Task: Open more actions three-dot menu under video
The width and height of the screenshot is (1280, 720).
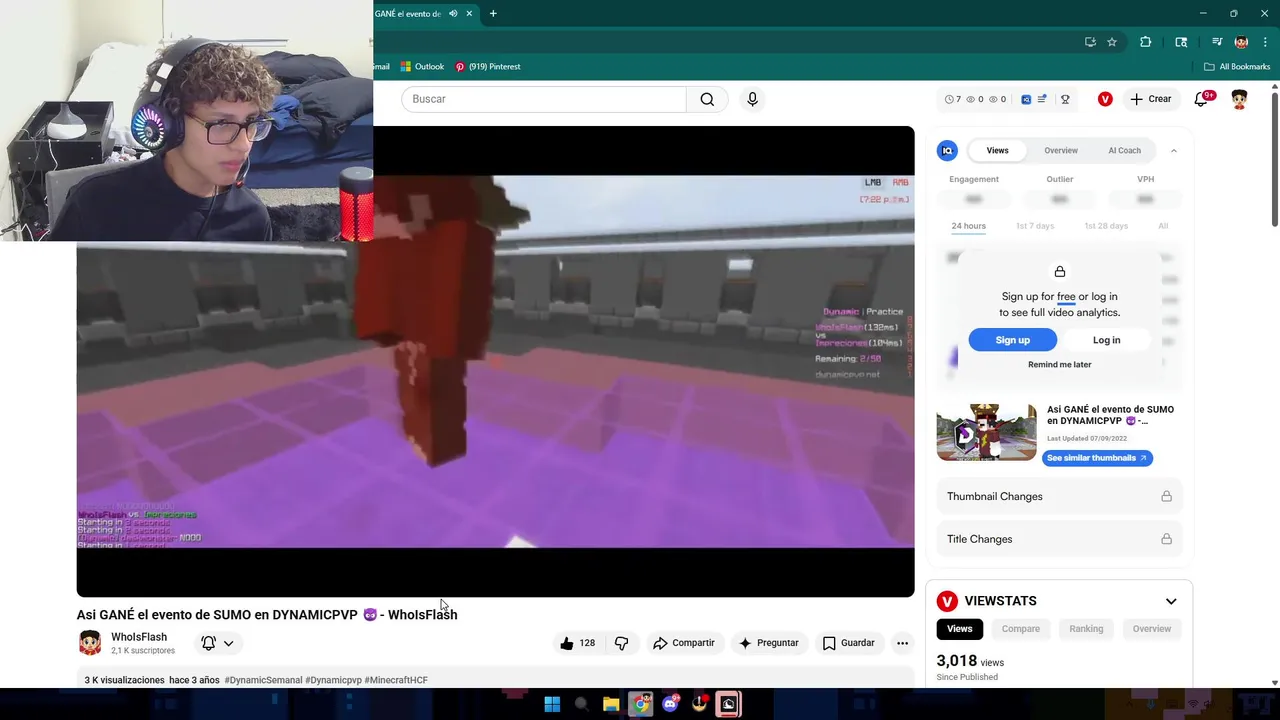Action: [902, 643]
